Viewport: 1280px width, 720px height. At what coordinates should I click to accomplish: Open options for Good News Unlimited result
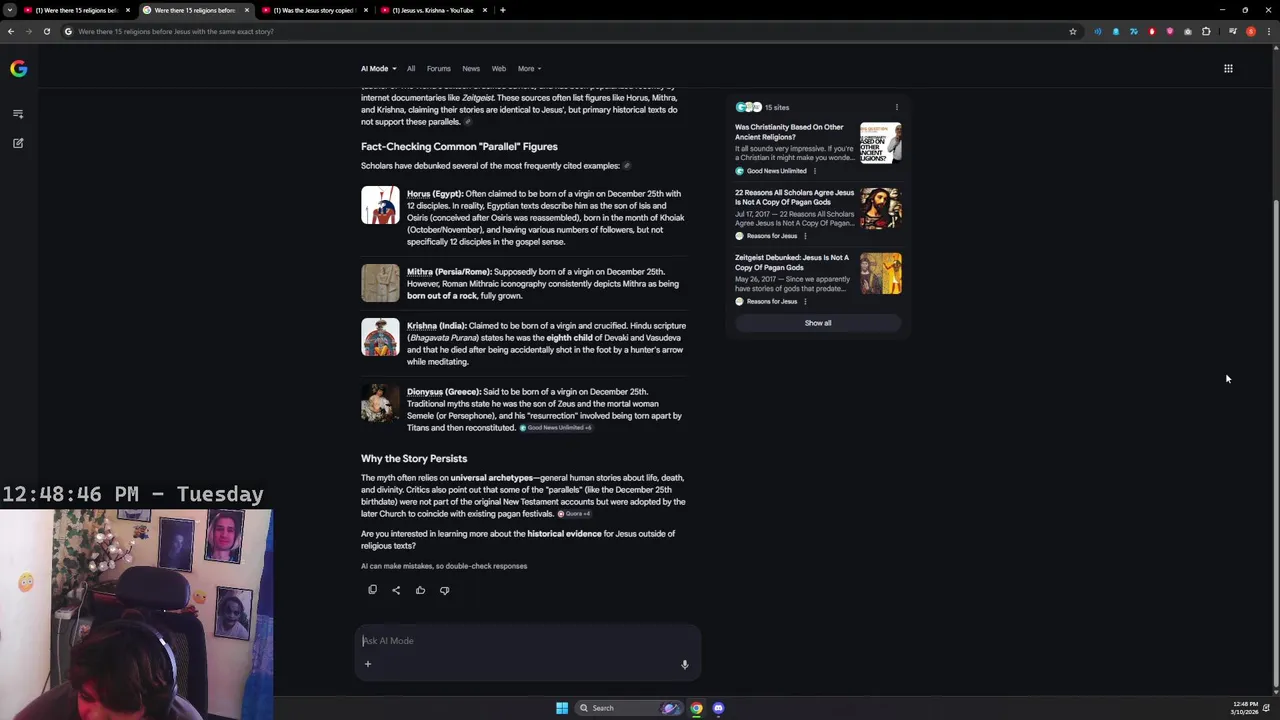coord(814,171)
